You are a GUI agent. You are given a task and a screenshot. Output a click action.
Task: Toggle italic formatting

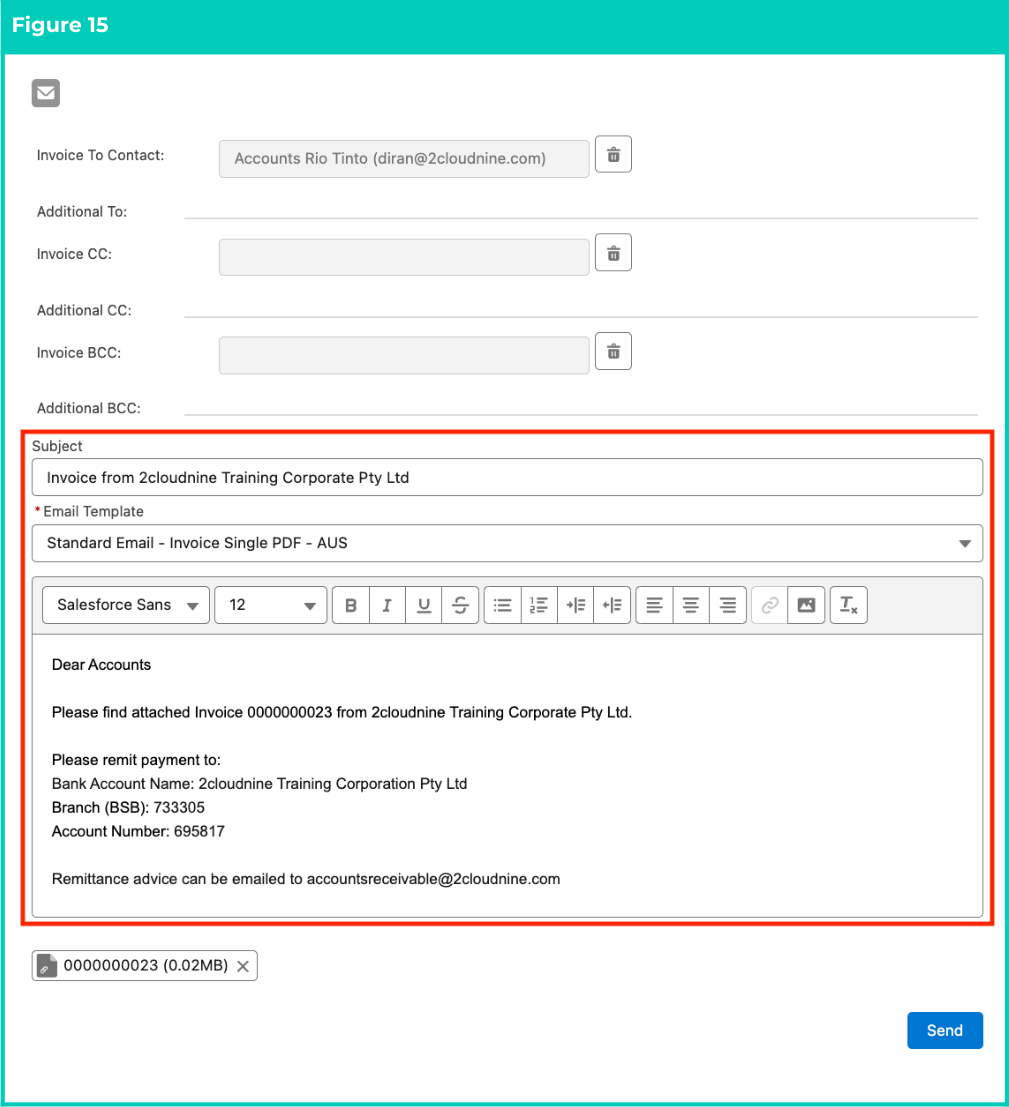tap(387, 605)
